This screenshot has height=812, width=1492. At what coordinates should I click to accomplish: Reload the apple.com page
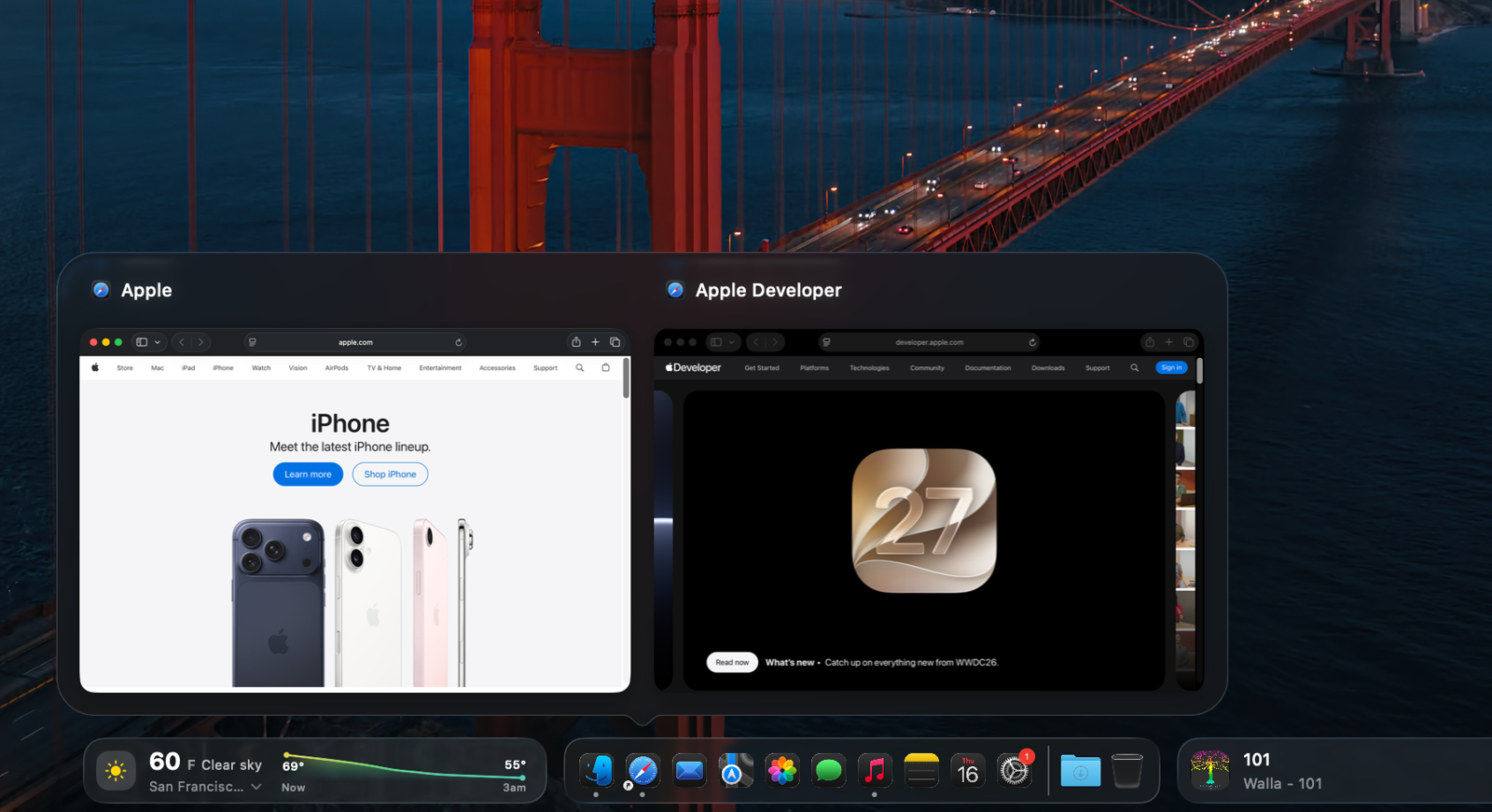(459, 342)
